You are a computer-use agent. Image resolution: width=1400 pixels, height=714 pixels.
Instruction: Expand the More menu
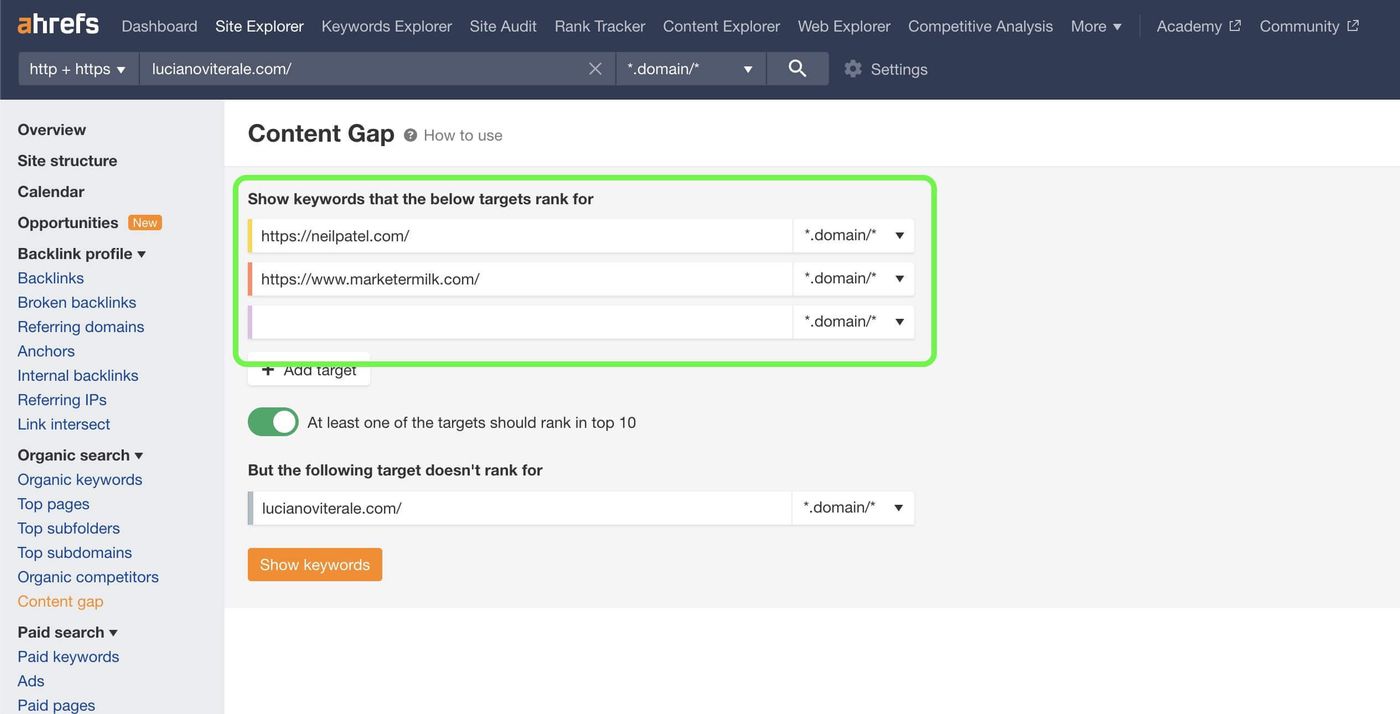click(1096, 26)
